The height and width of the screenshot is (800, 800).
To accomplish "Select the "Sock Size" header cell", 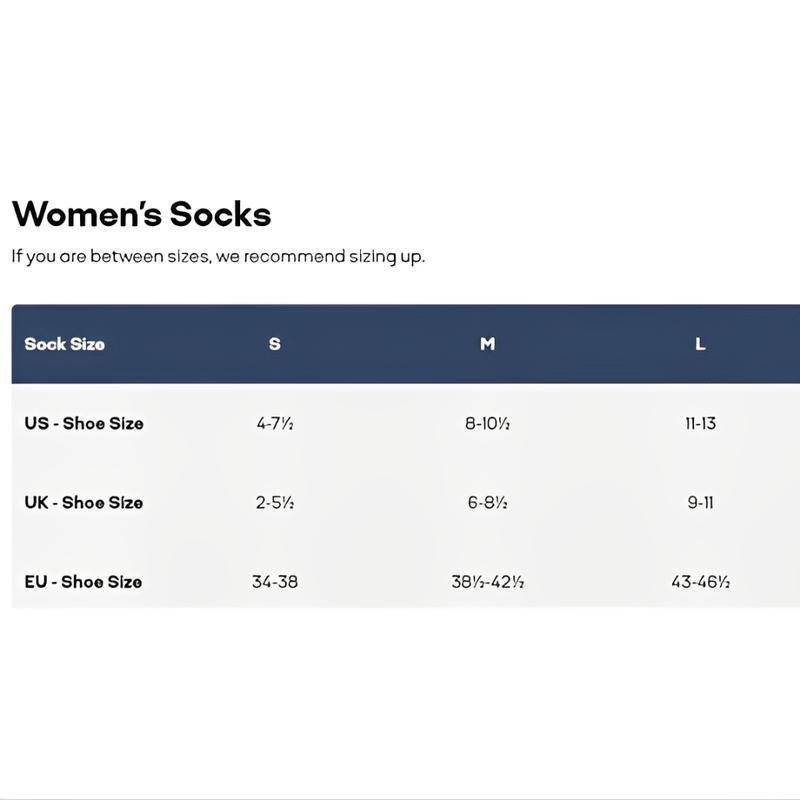I will click(64, 344).
